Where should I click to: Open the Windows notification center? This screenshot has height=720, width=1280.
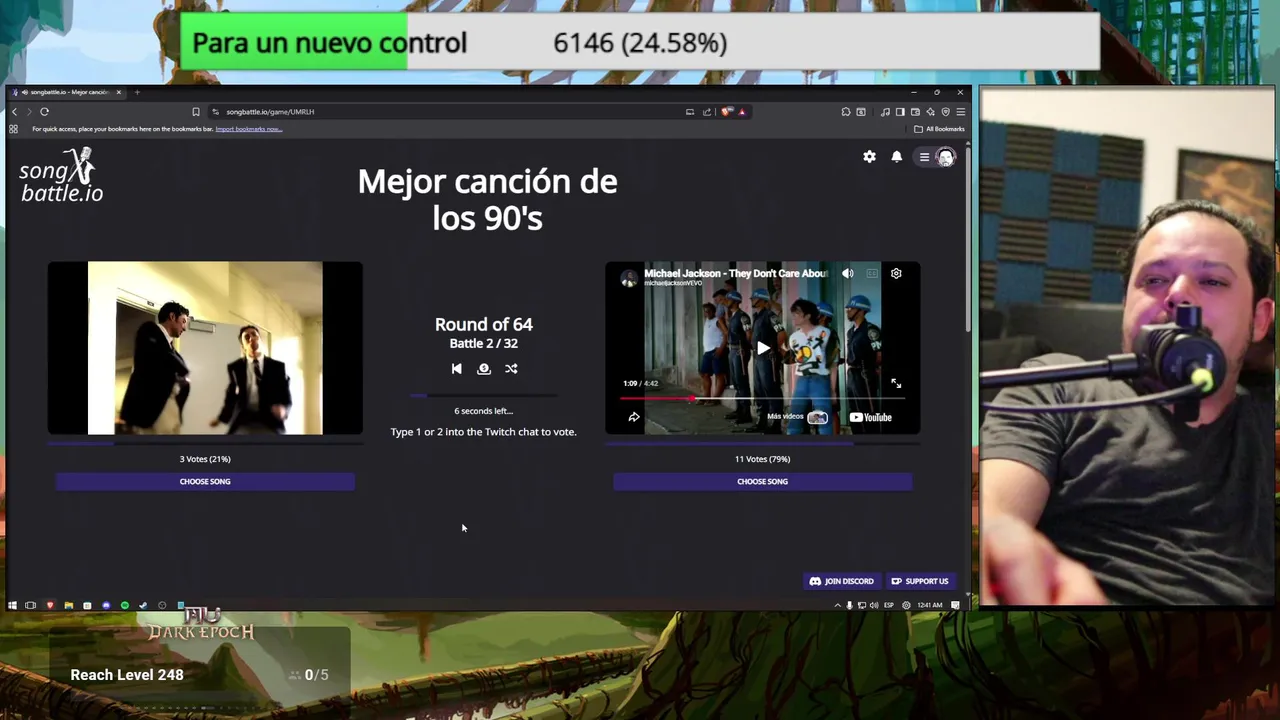pos(956,605)
